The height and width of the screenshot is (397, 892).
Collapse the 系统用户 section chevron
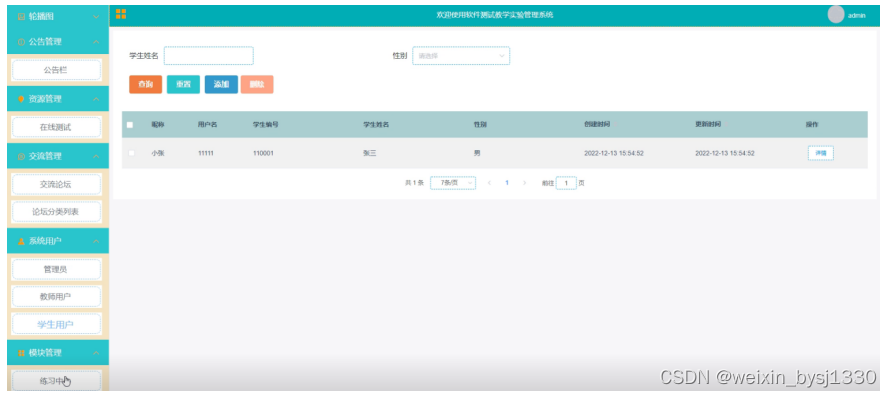(x=96, y=241)
